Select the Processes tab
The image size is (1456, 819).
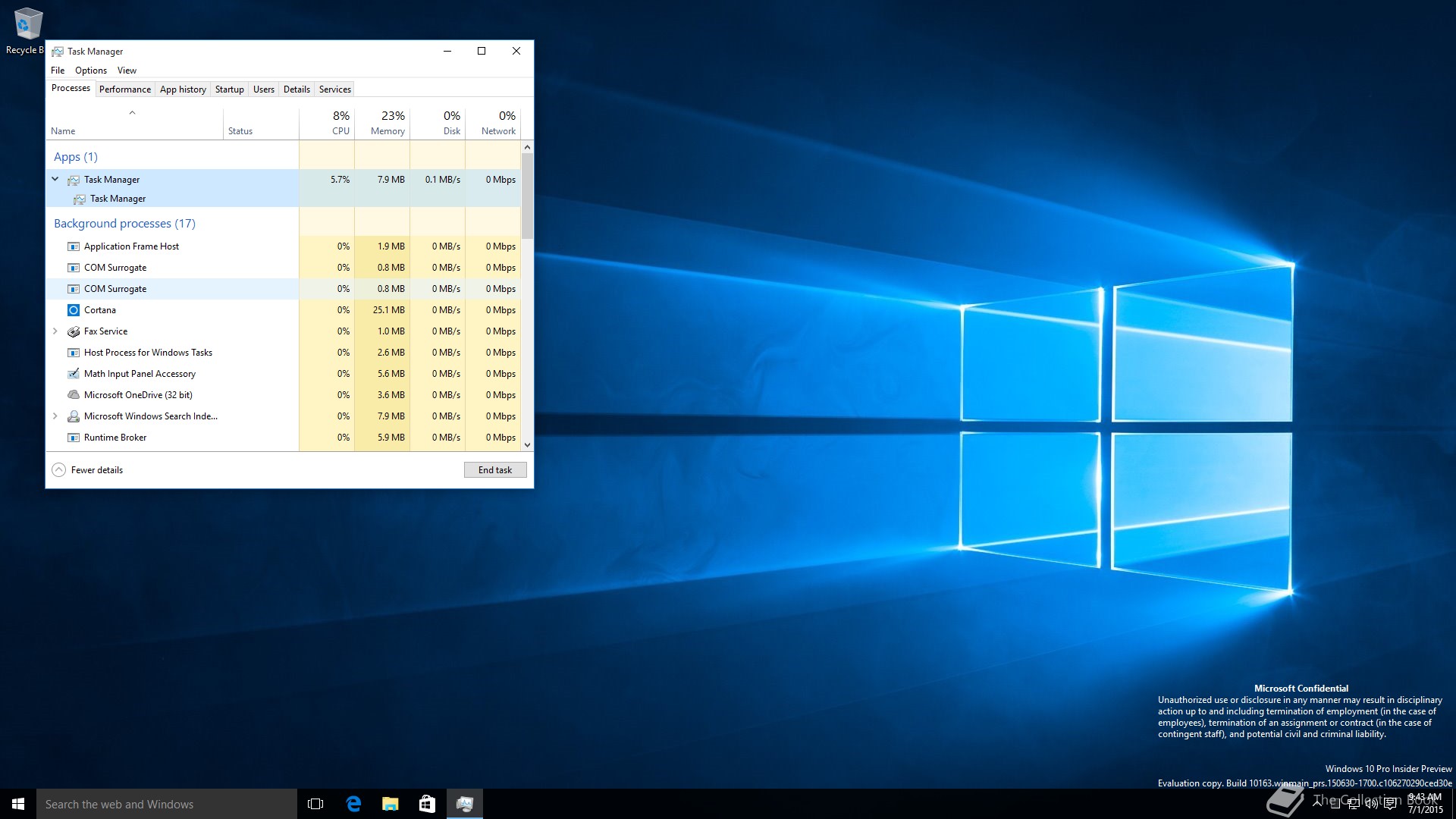(71, 88)
